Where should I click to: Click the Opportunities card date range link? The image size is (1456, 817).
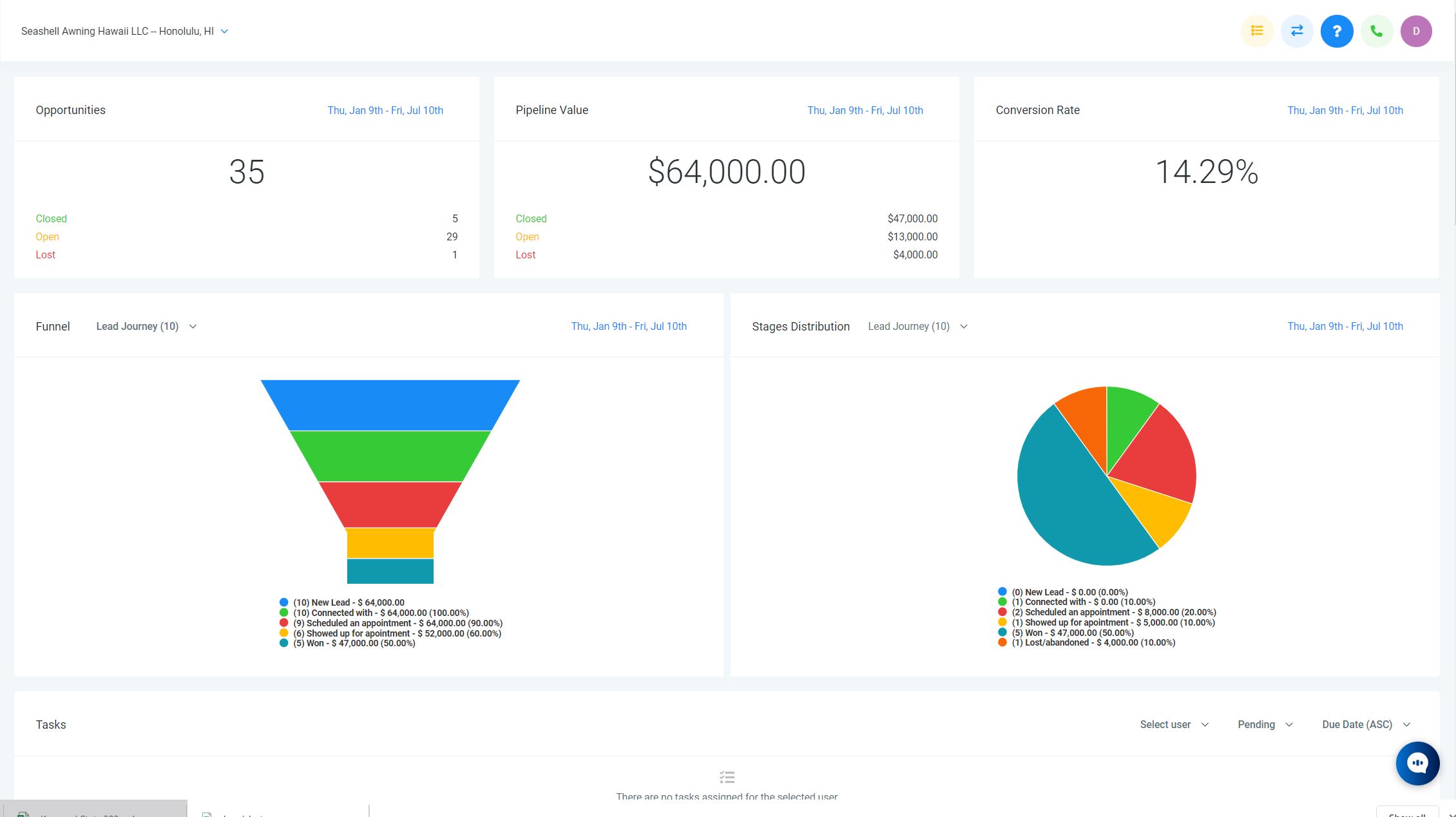[385, 110]
